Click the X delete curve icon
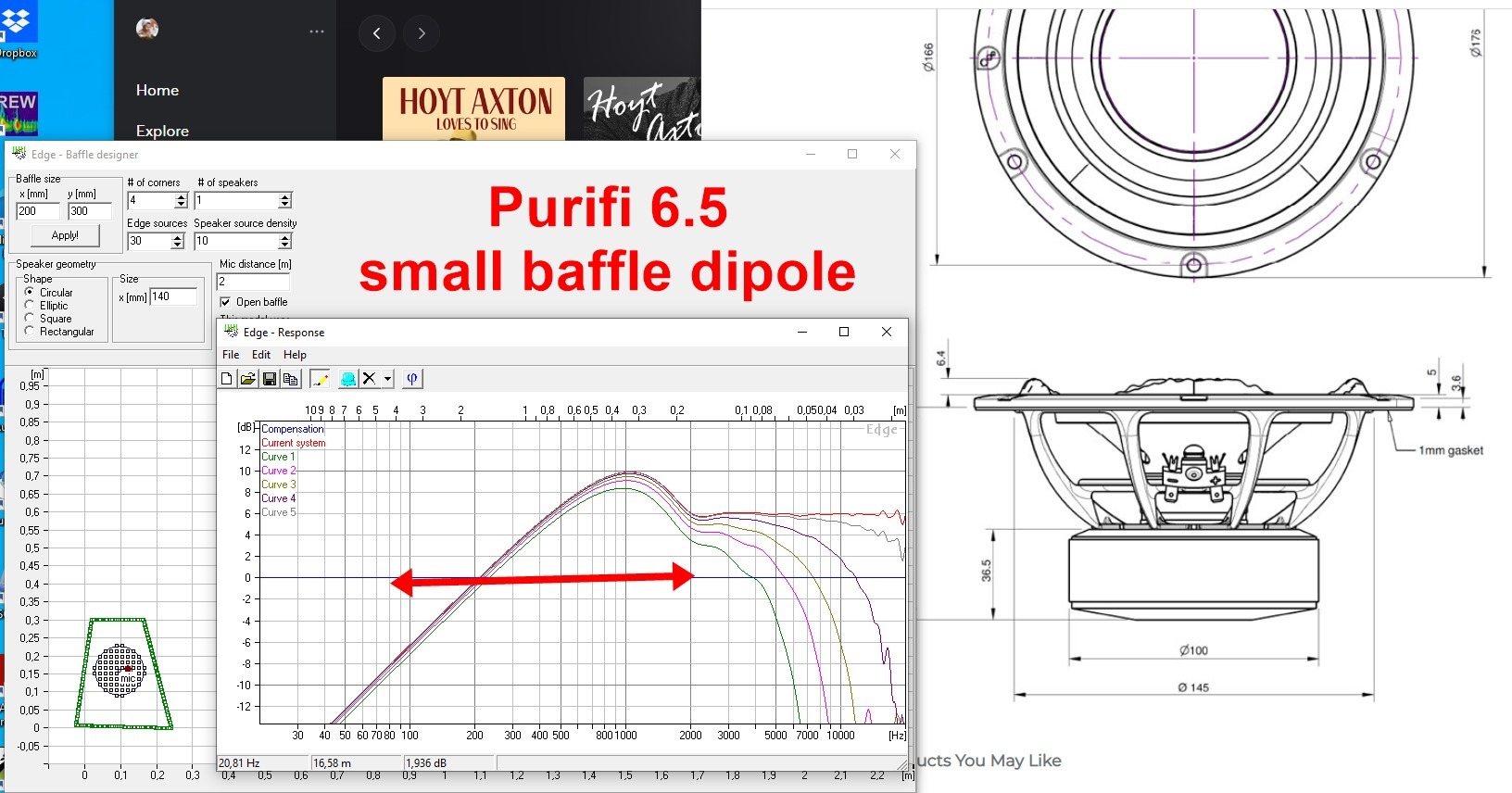 [369, 378]
